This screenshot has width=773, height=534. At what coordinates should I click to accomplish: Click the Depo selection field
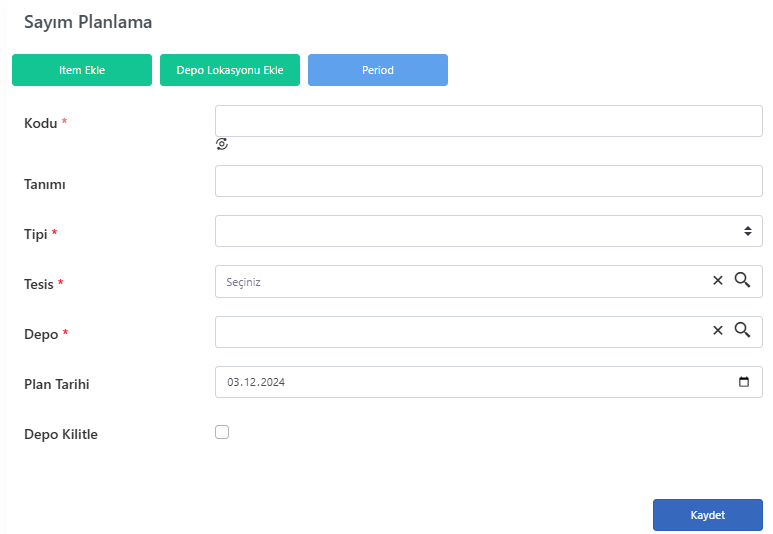(x=489, y=332)
